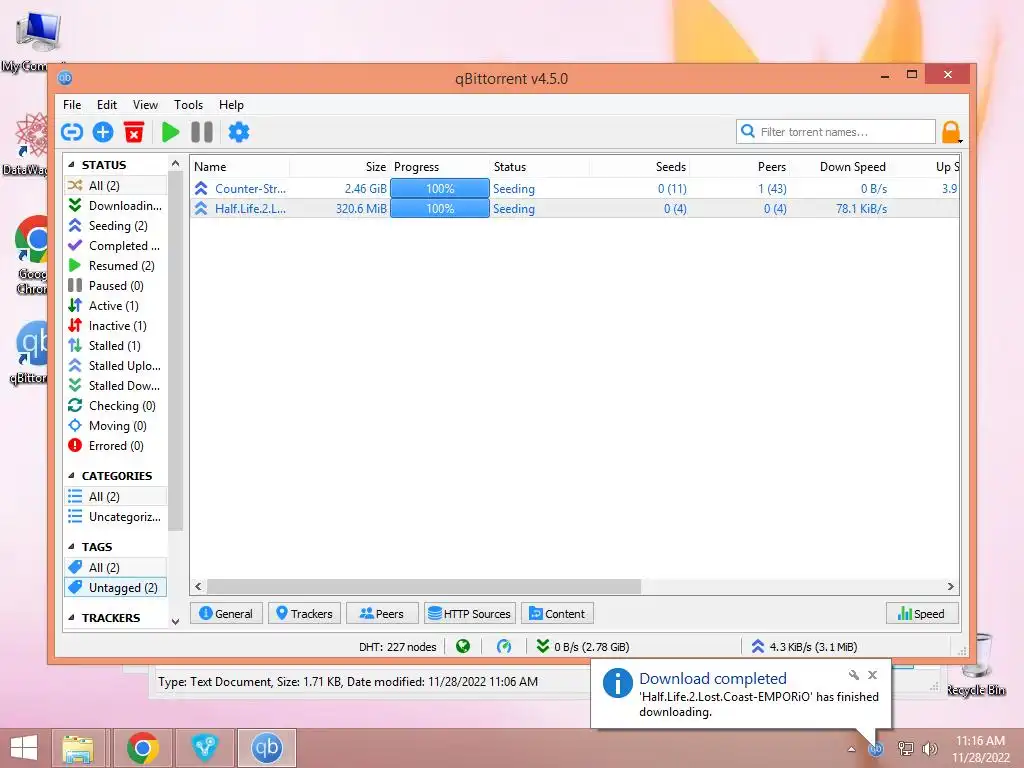The height and width of the screenshot is (768, 1024).
Task: Switch to the General tab
Action: pyautogui.click(x=226, y=614)
